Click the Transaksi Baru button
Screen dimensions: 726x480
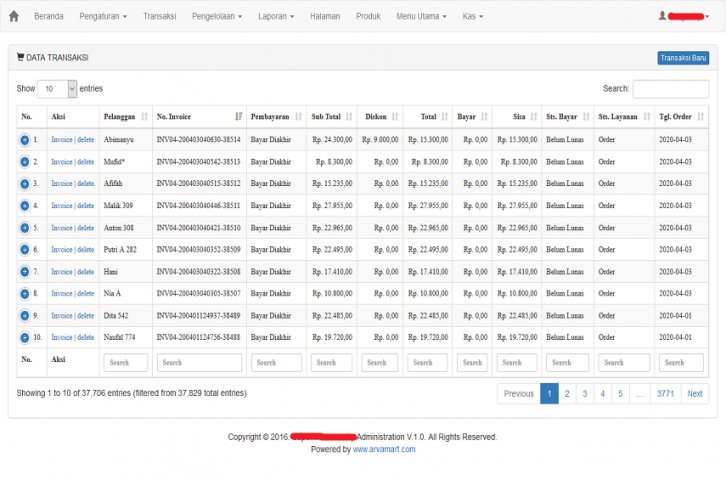coord(683,58)
